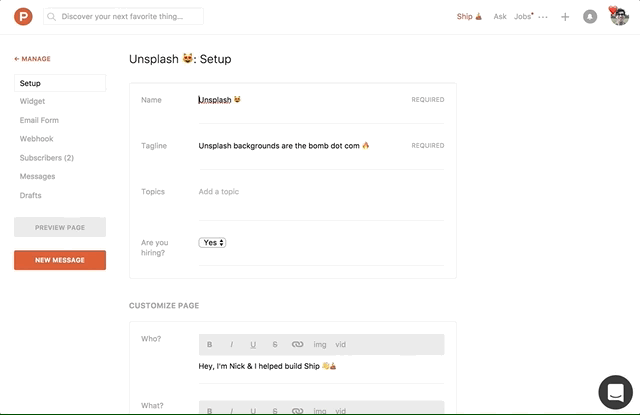The width and height of the screenshot is (640, 415).
Task: Open the Messages section
Action: click(x=37, y=176)
